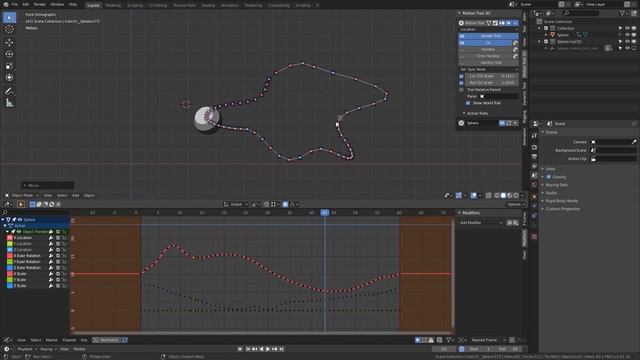
Task: Toggle the Loc Ctrl Scale checkbox
Action: point(462,76)
